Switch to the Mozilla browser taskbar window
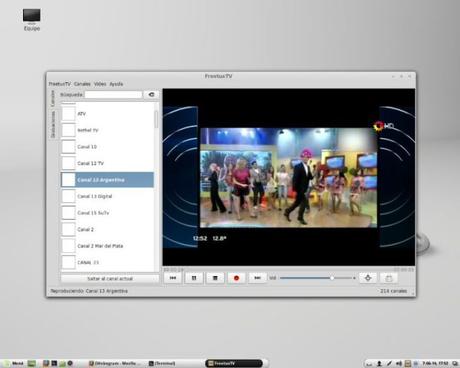Viewport: 460px width, 368px height. click(x=114, y=363)
